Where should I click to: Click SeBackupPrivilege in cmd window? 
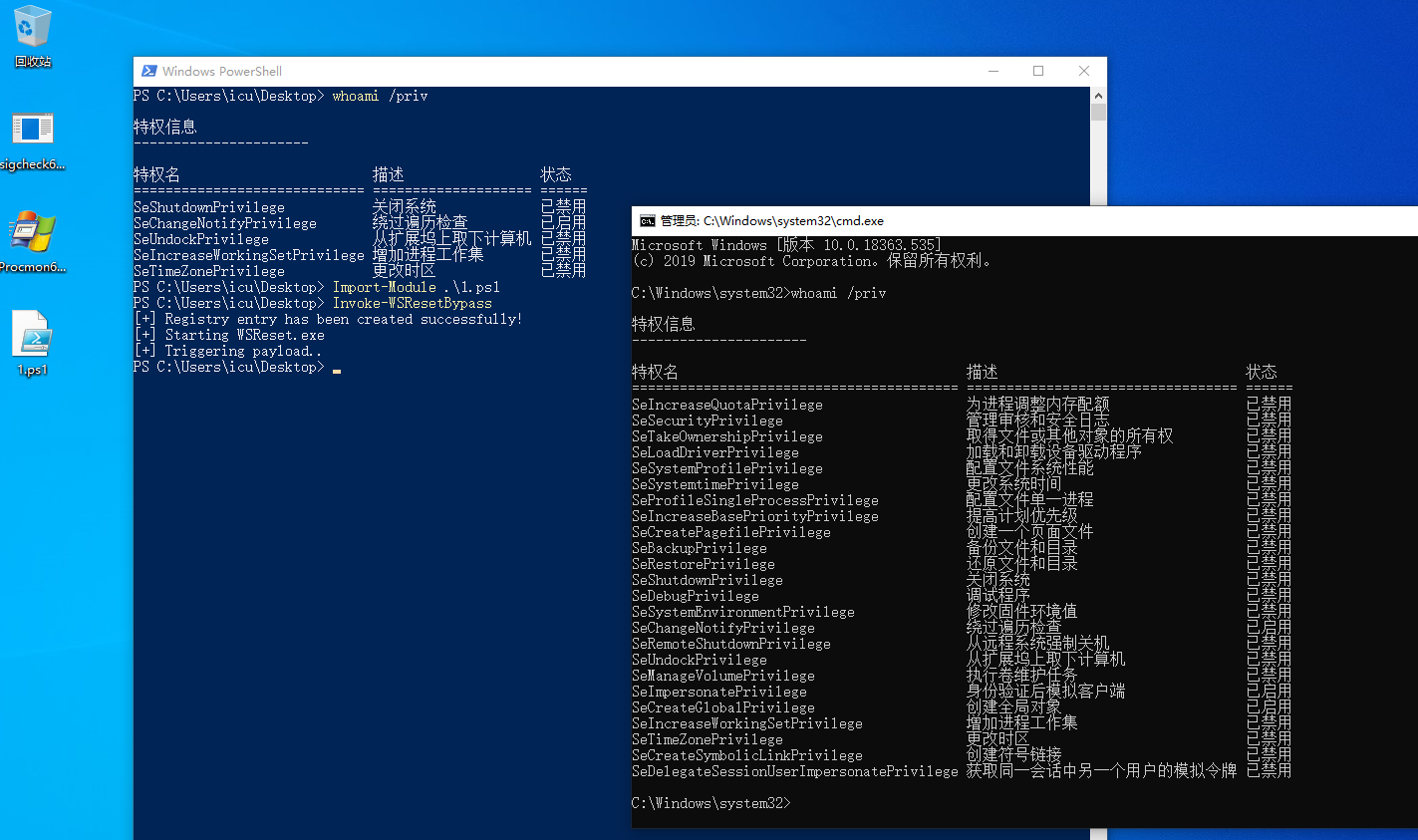click(700, 548)
